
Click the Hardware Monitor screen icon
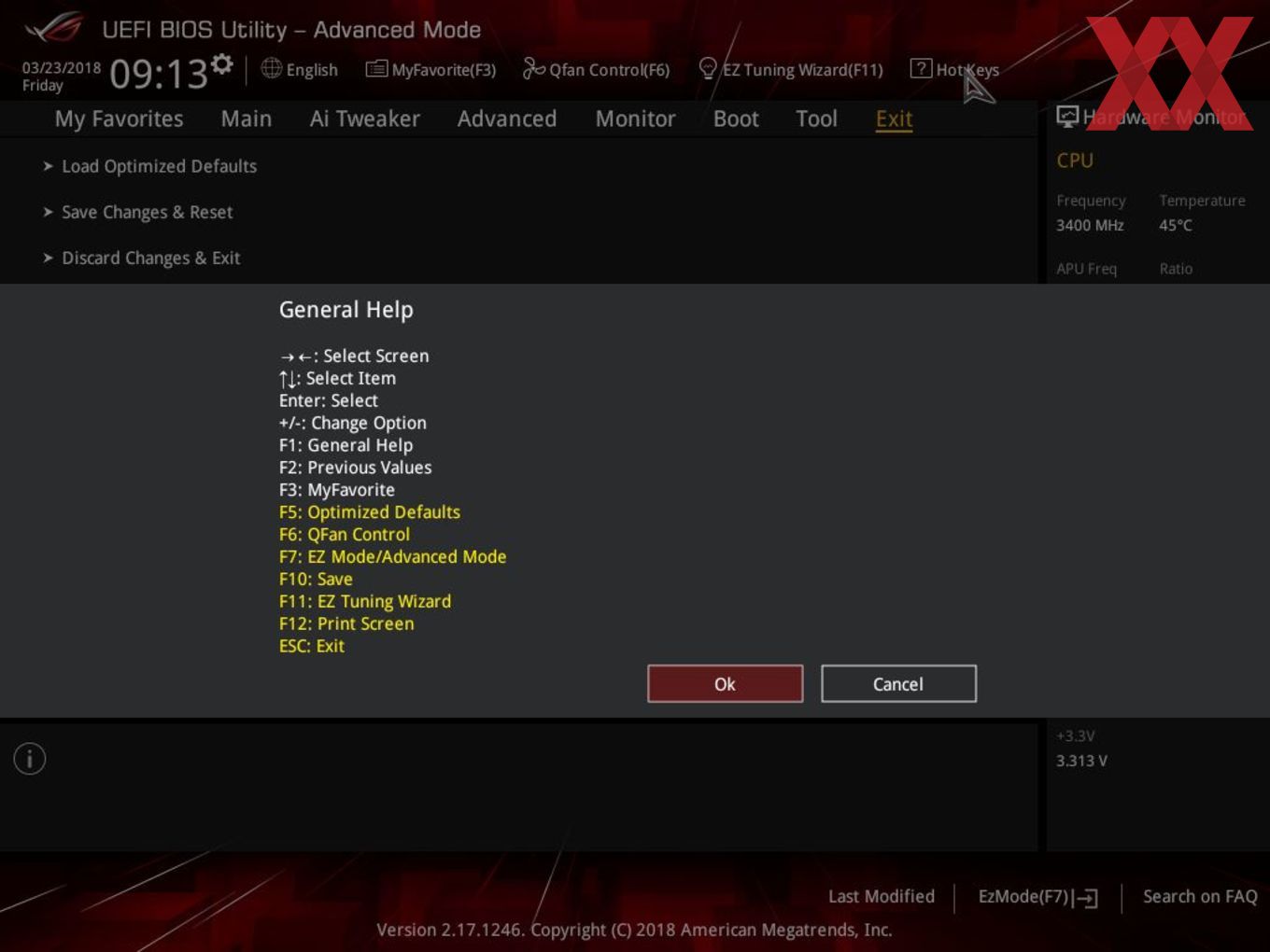click(1067, 117)
